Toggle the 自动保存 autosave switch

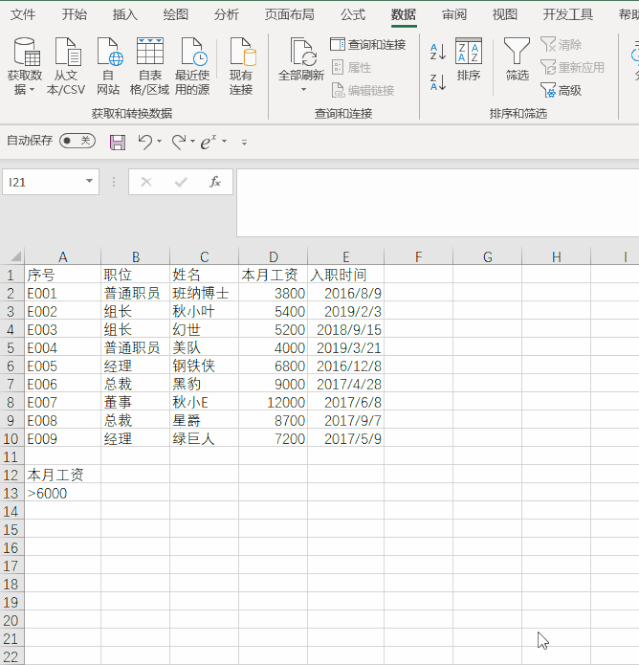coord(77,141)
